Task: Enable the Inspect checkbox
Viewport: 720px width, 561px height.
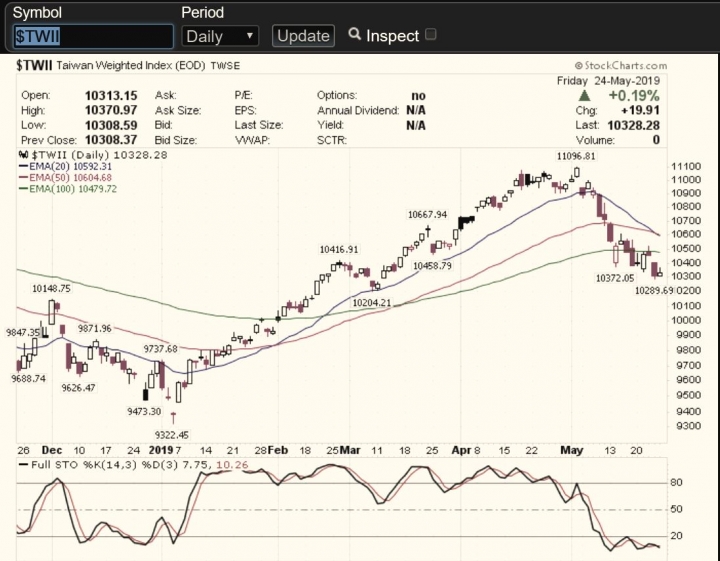Action: click(x=430, y=34)
